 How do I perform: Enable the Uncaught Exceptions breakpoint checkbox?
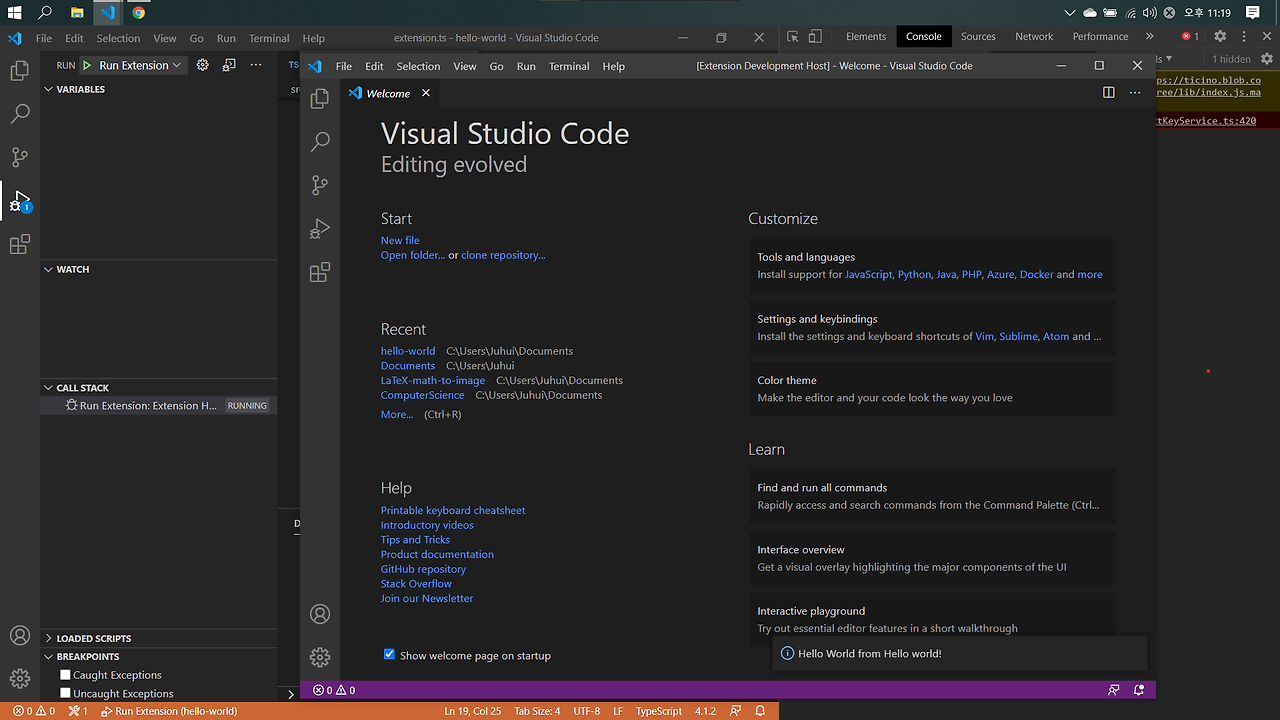coord(66,693)
